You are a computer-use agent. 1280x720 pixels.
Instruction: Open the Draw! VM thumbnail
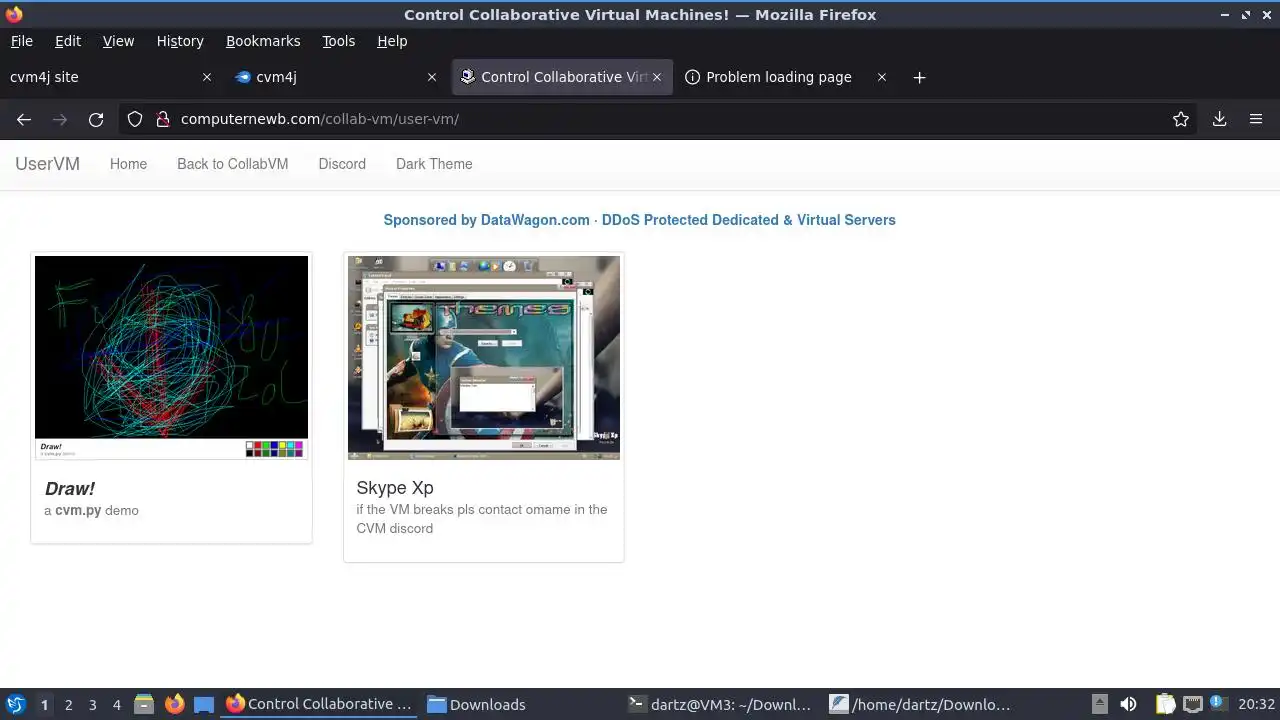point(171,357)
